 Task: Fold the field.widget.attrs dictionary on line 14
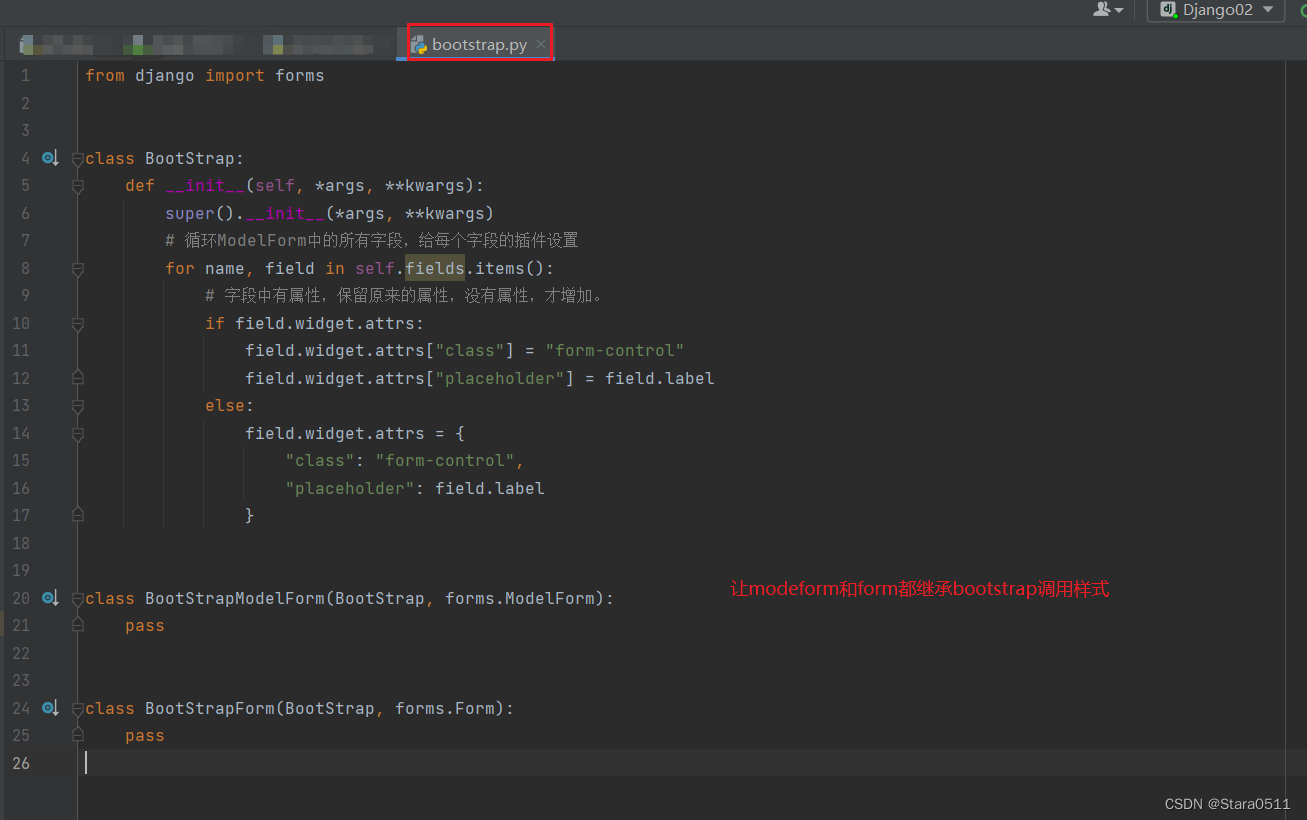pos(78,434)
